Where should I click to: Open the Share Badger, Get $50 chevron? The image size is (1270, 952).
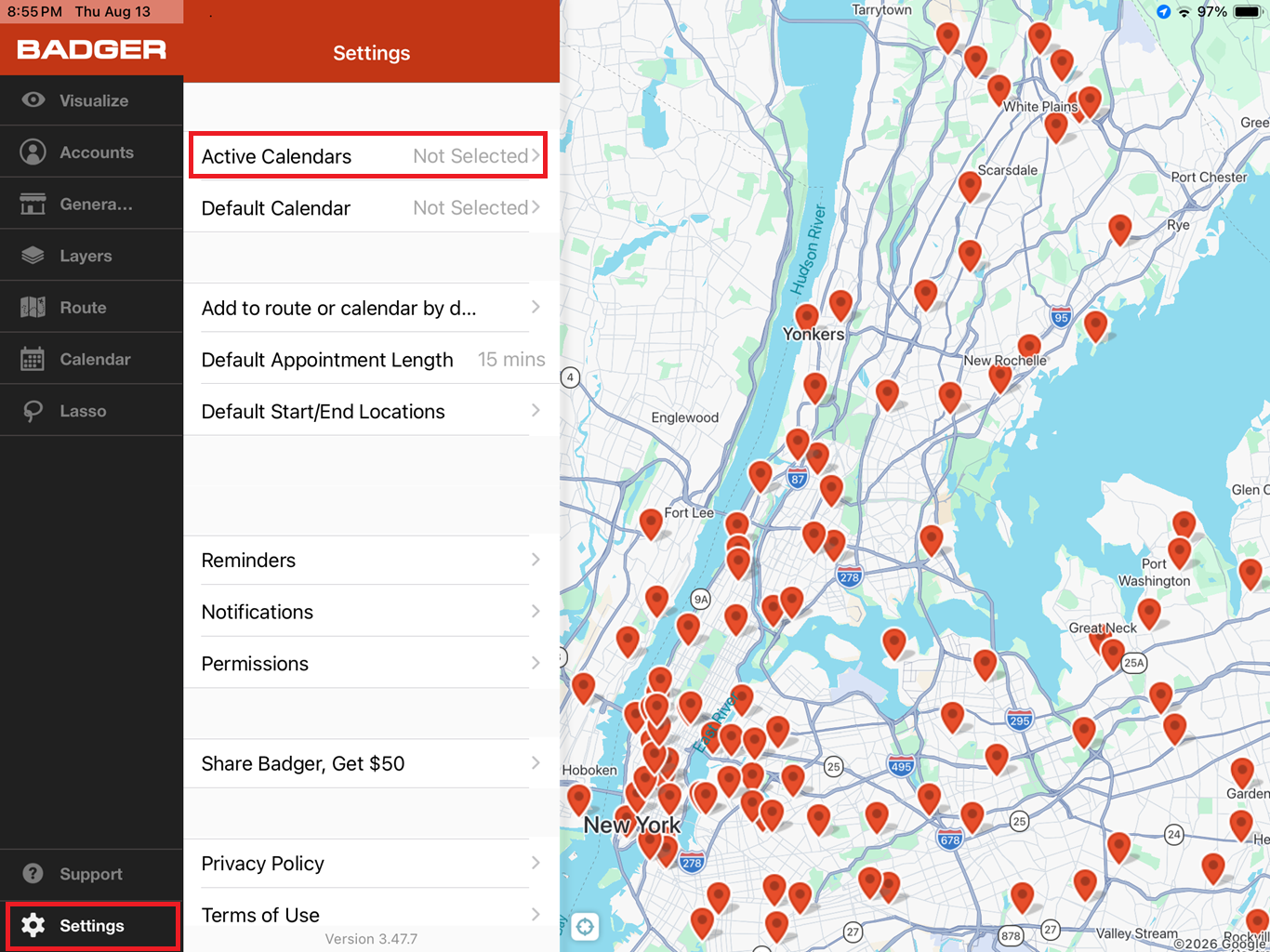coord(536,762)
